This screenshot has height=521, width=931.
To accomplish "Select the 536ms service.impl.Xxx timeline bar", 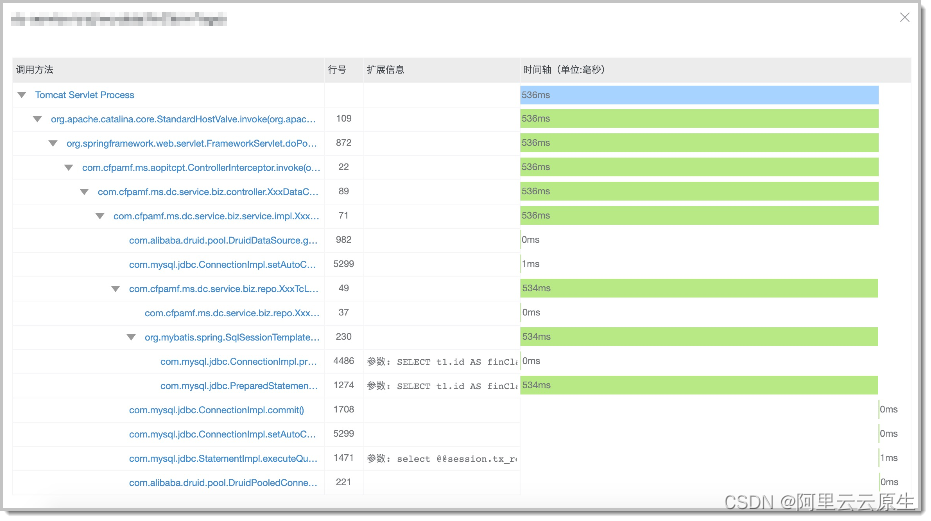I will 699,216.
